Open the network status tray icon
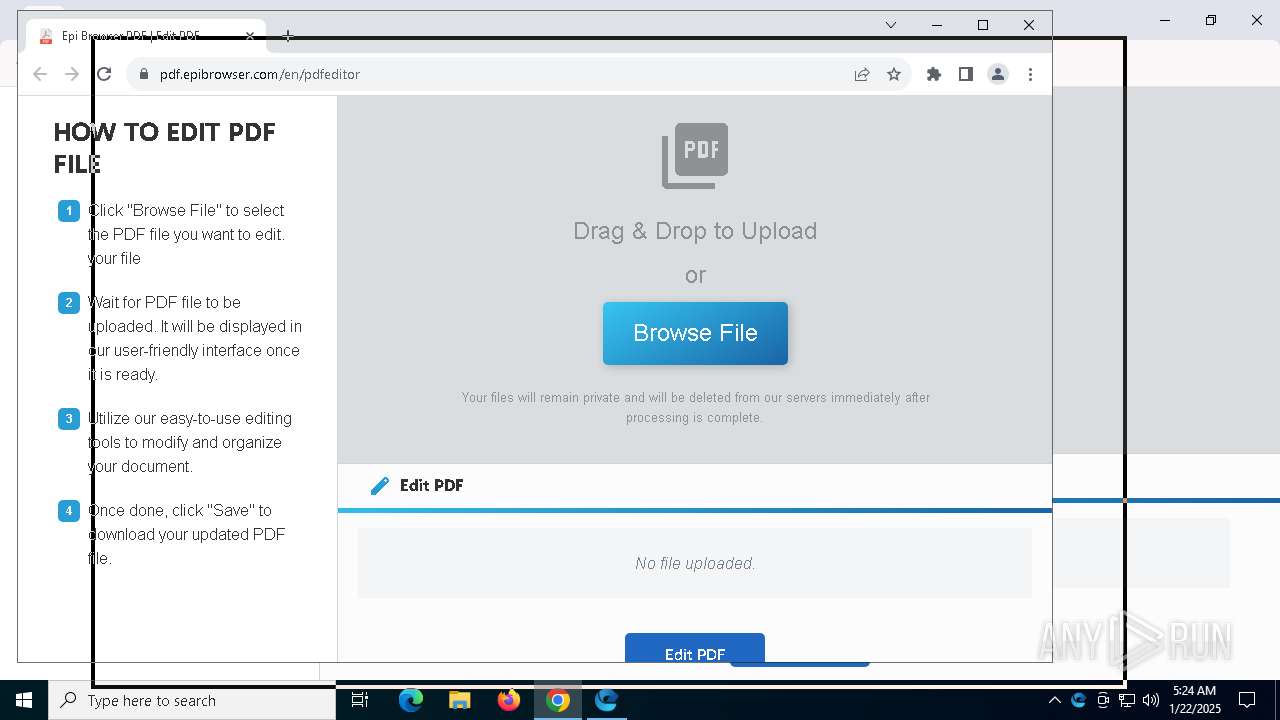This screenshot has width=1280, height=720. click(1127, 700)
